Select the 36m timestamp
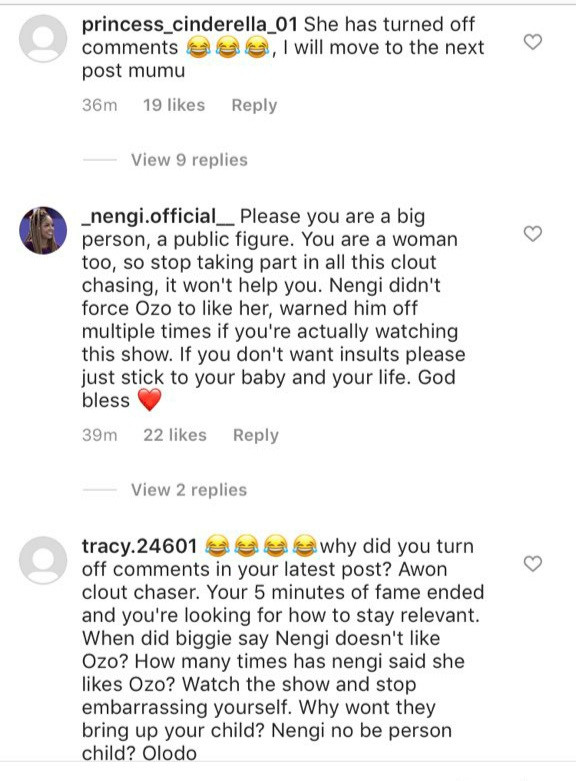Screen dimensions: 576x781 (x=100, y=105)
